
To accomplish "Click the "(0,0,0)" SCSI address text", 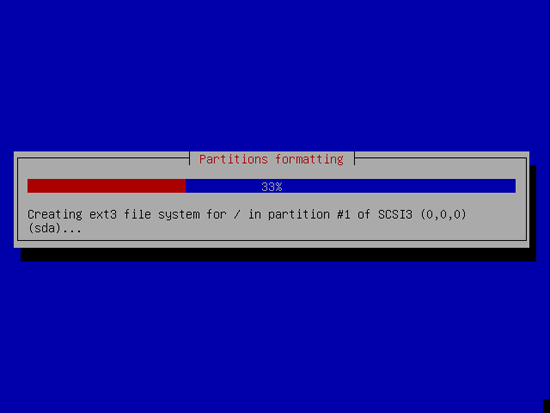I will [443, 214].
